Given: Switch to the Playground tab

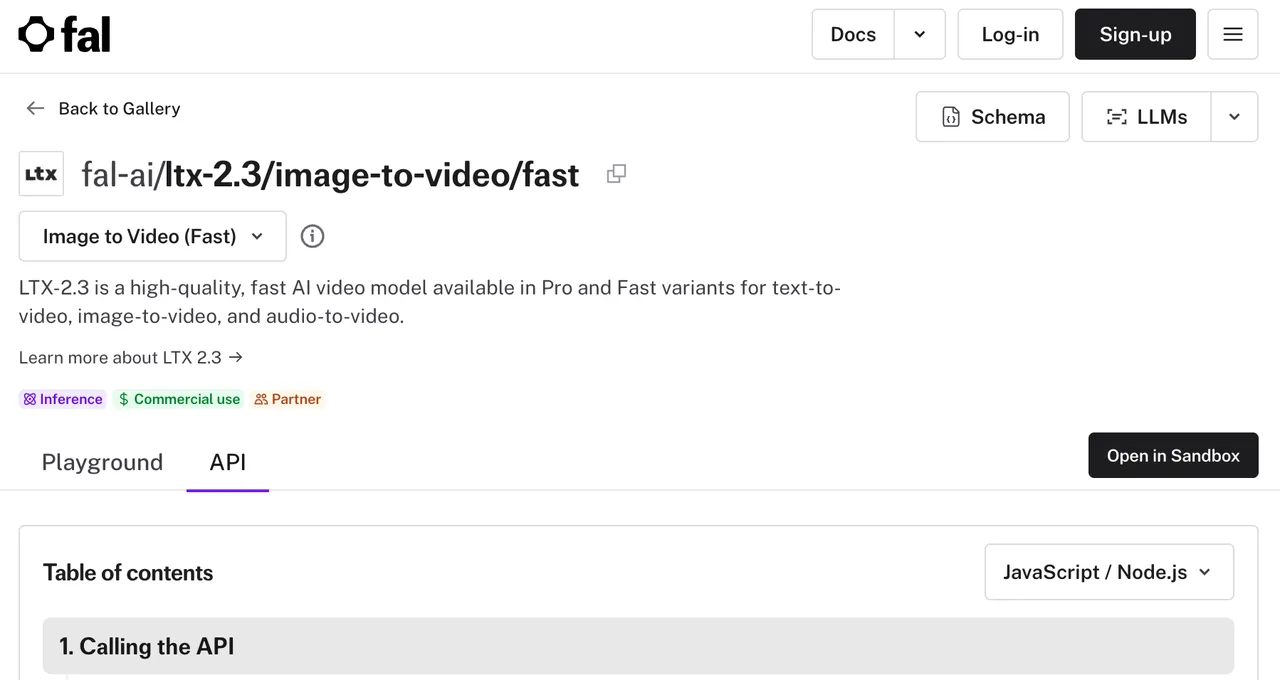Looking at the screenshot, I should point(102,462).
